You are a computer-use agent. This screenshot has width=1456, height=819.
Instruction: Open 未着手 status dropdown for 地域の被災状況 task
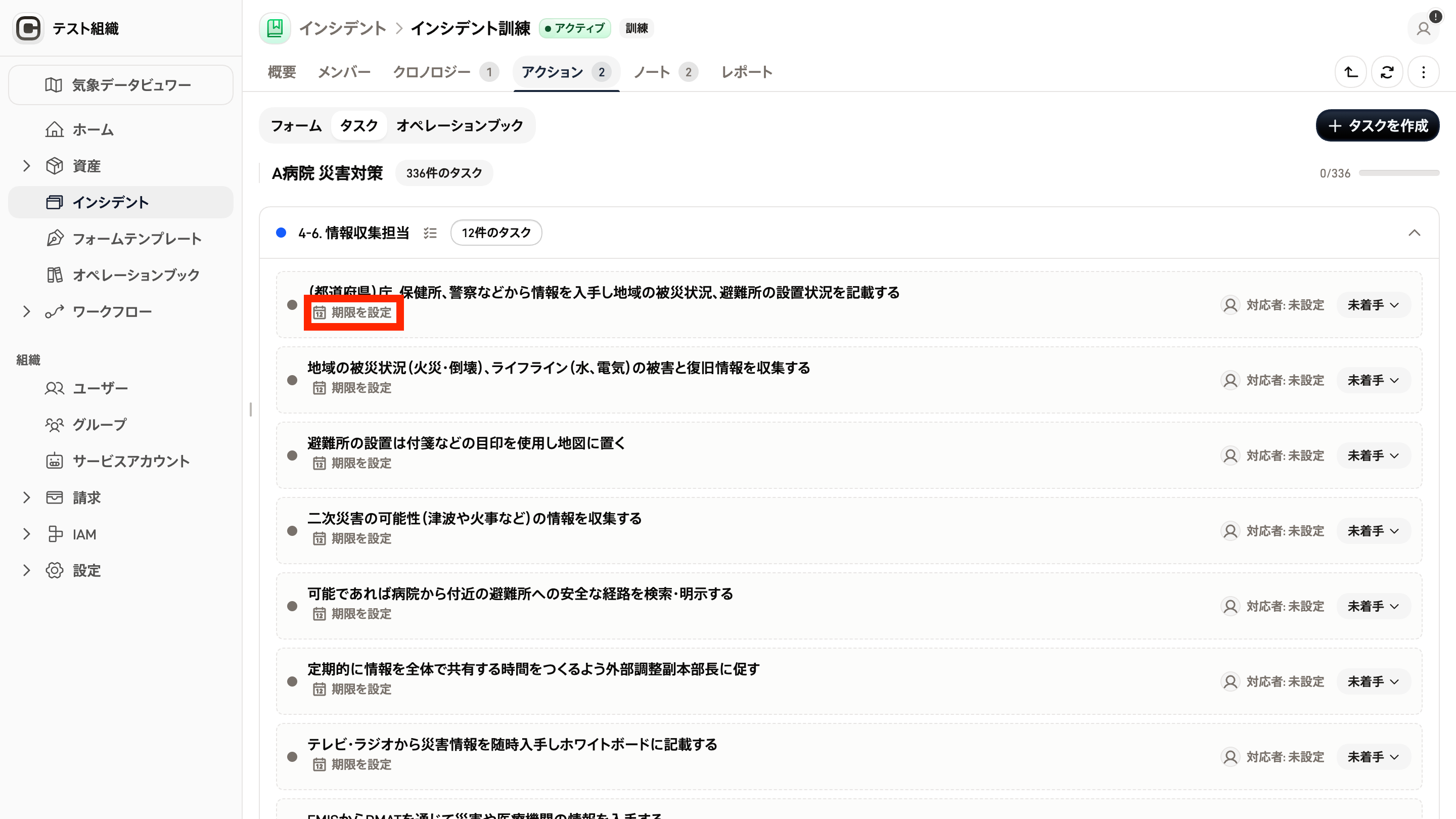(x=1374, y=380)
